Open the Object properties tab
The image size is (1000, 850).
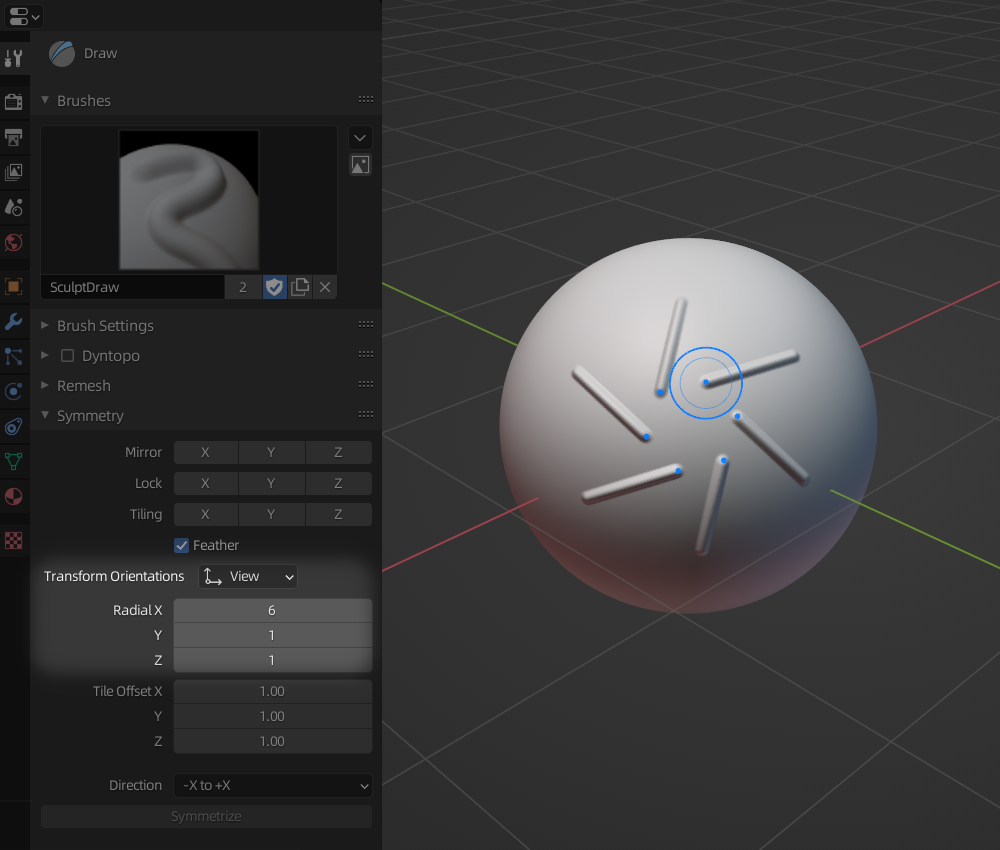pos(14,286)
